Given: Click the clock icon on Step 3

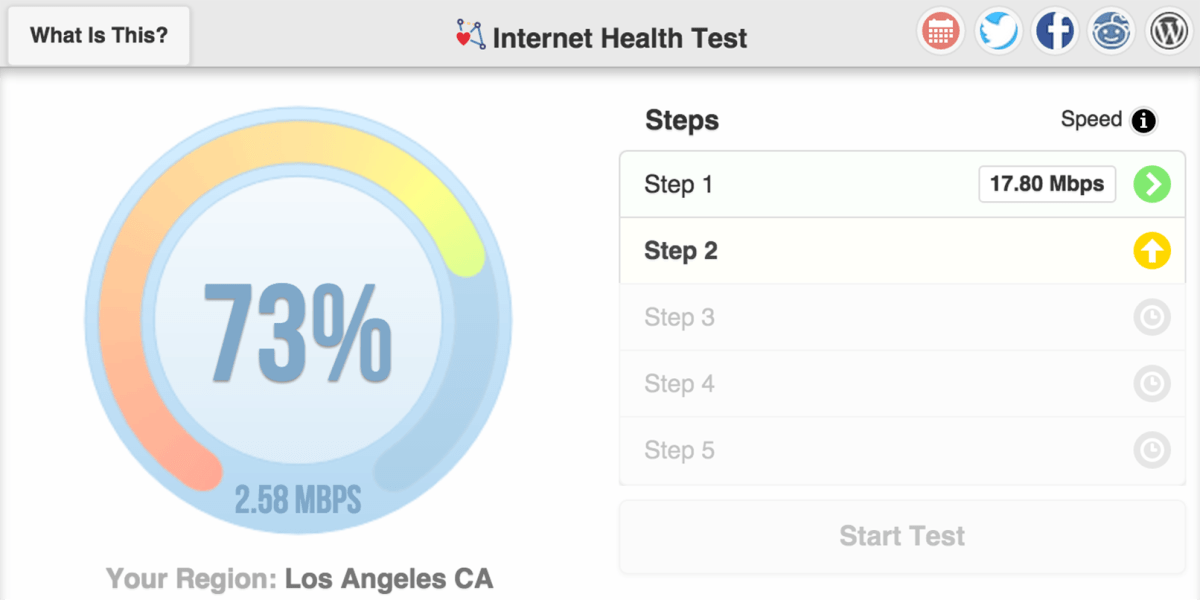Looking at the screenshot, I should tap(1152, 317).
